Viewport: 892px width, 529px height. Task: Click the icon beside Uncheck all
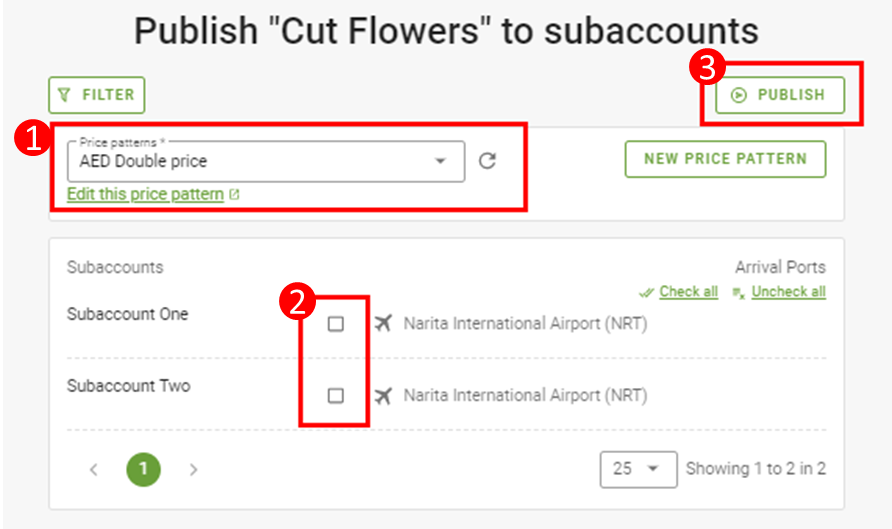(738, 293)
